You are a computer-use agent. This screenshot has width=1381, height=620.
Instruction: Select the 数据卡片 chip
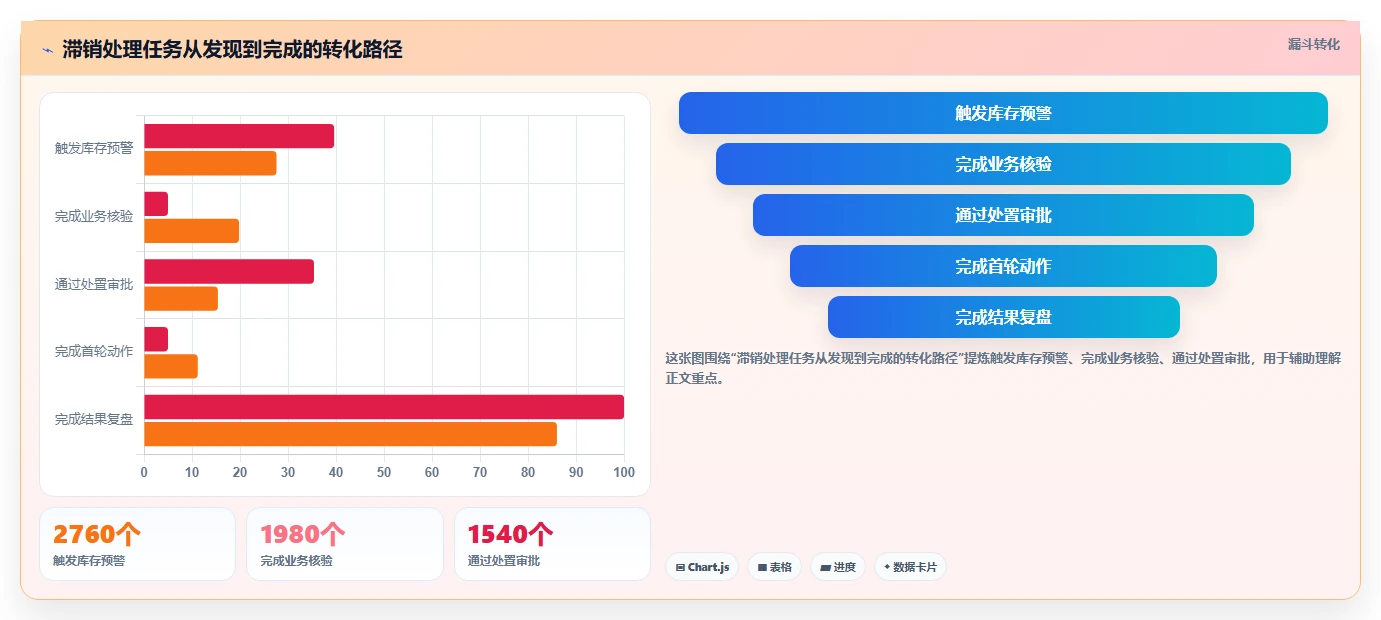910,567
